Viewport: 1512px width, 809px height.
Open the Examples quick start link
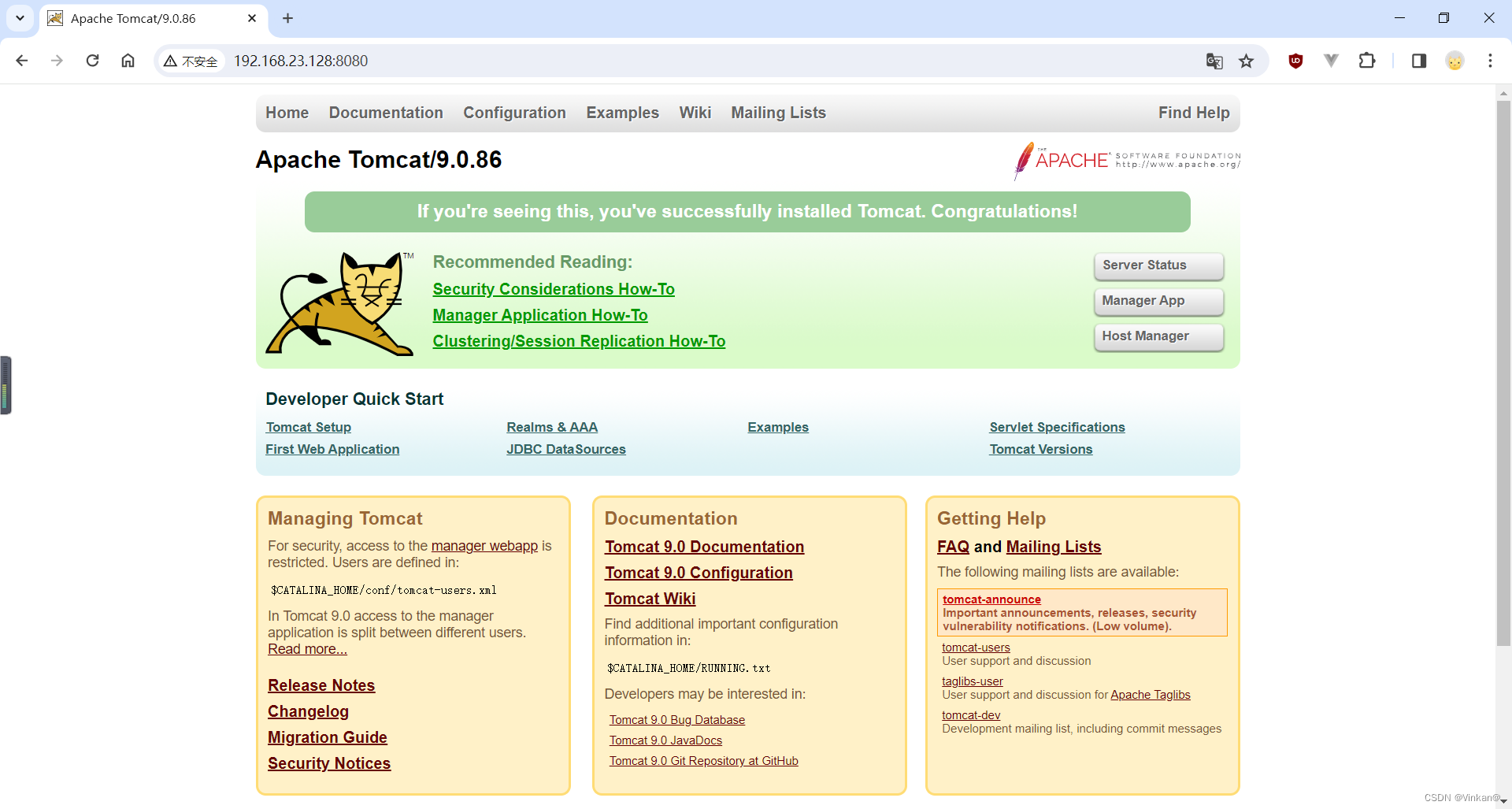pyautogui.click(x=778, y=427)
